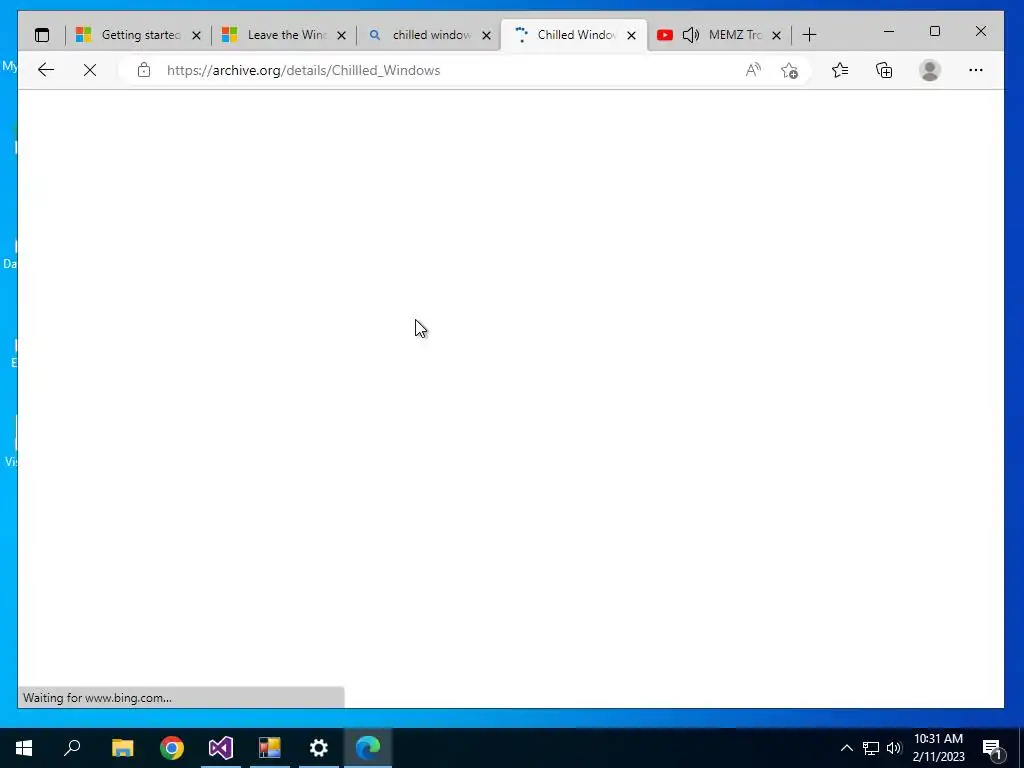Open Settings gear on taskbar
This screenshot has height=768, width=1024.
point(319,748)
